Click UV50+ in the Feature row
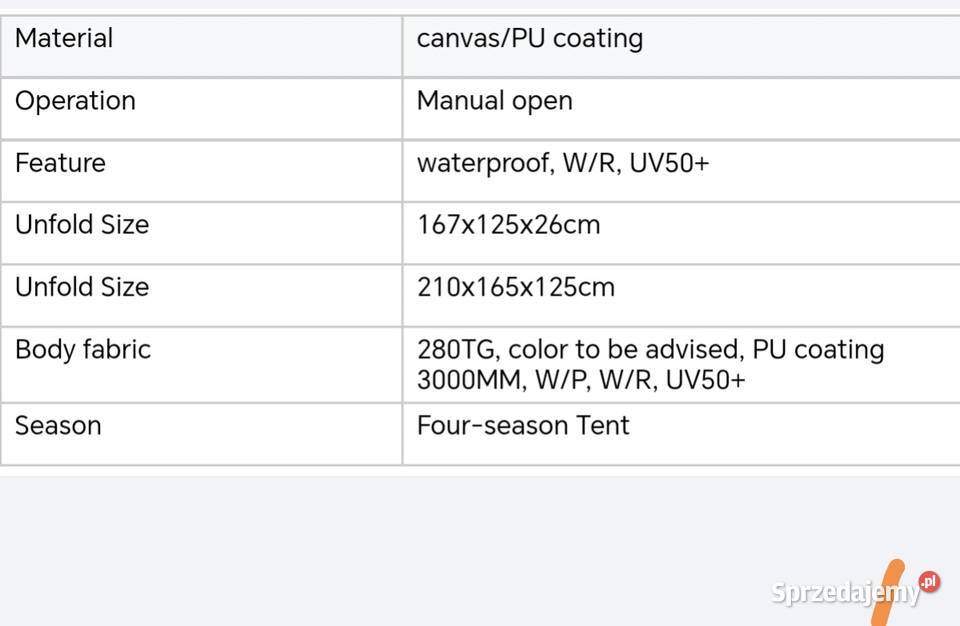Viewport: 960px width, 626px height. coord(671,163)
